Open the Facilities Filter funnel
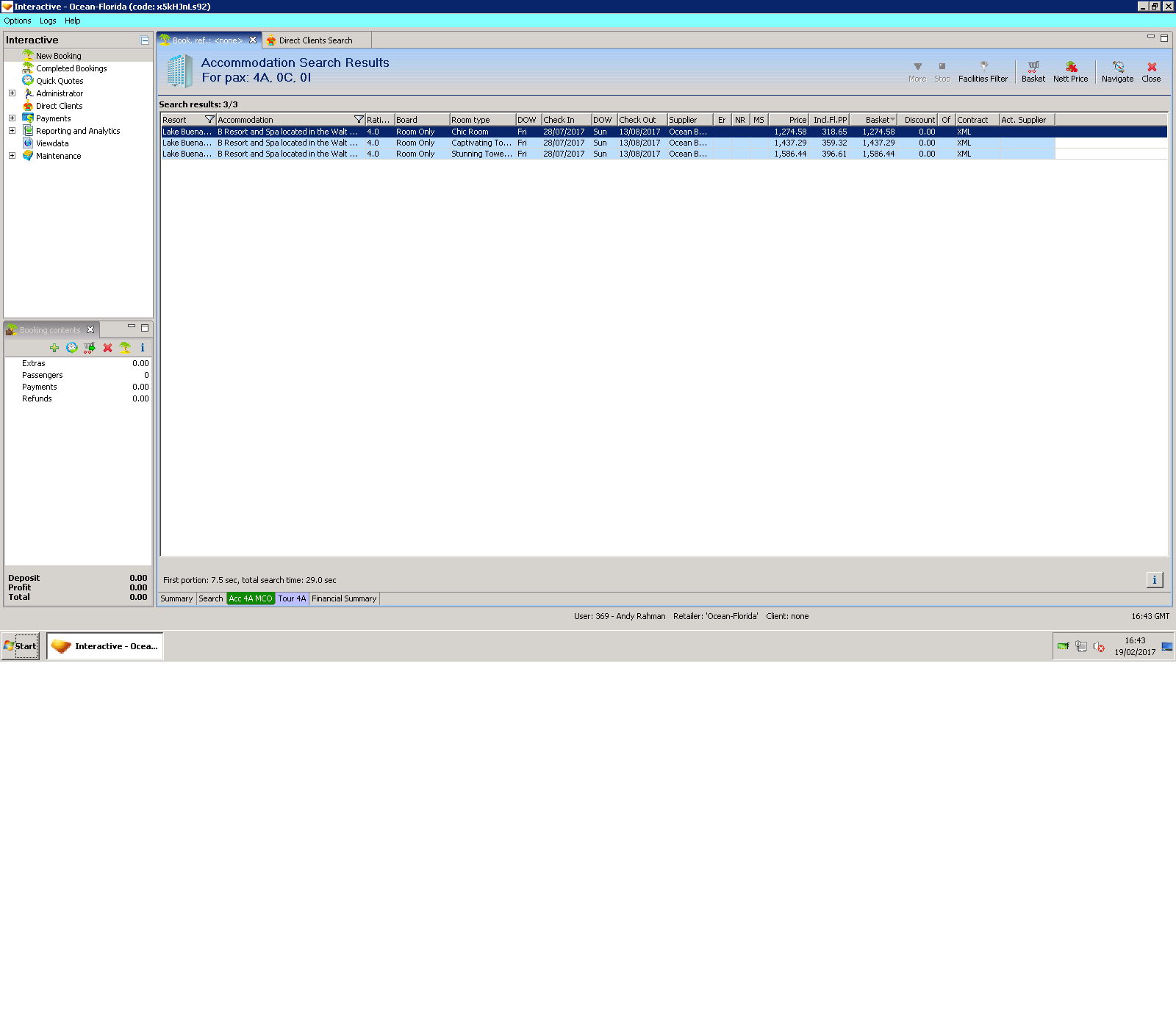 [x=983, y=71]
